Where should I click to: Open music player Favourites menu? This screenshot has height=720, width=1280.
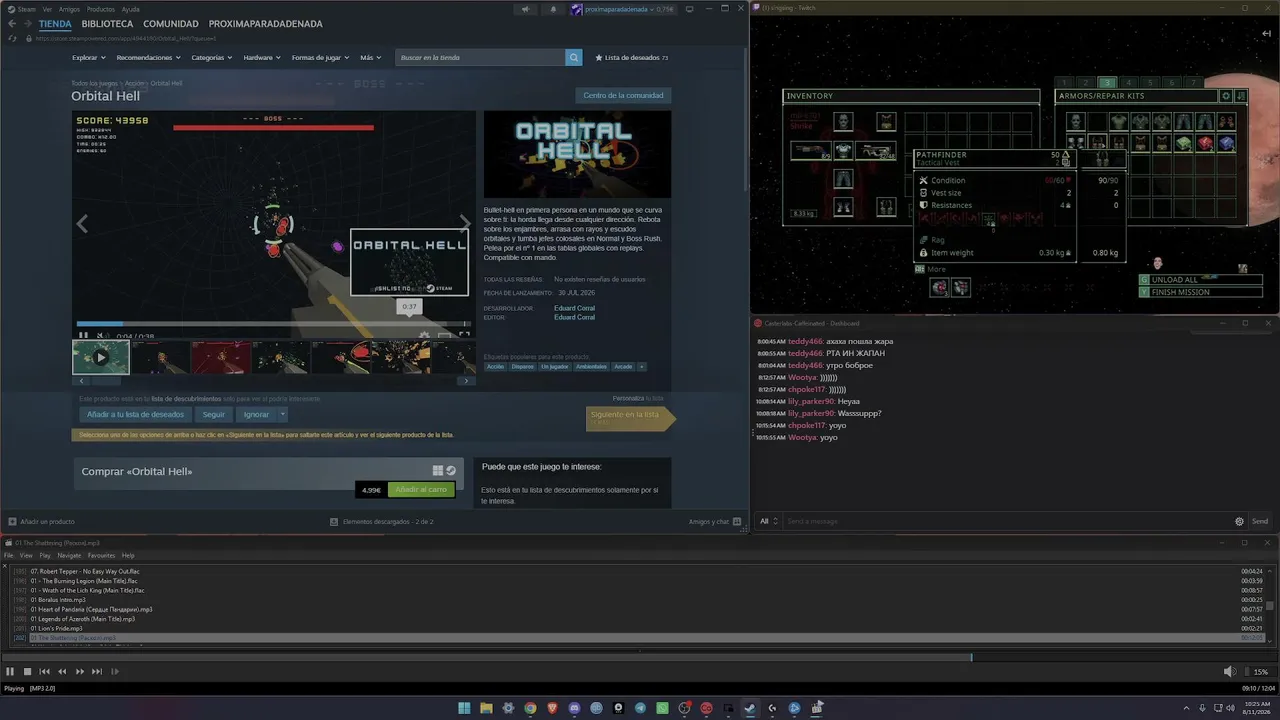point(101,555)
